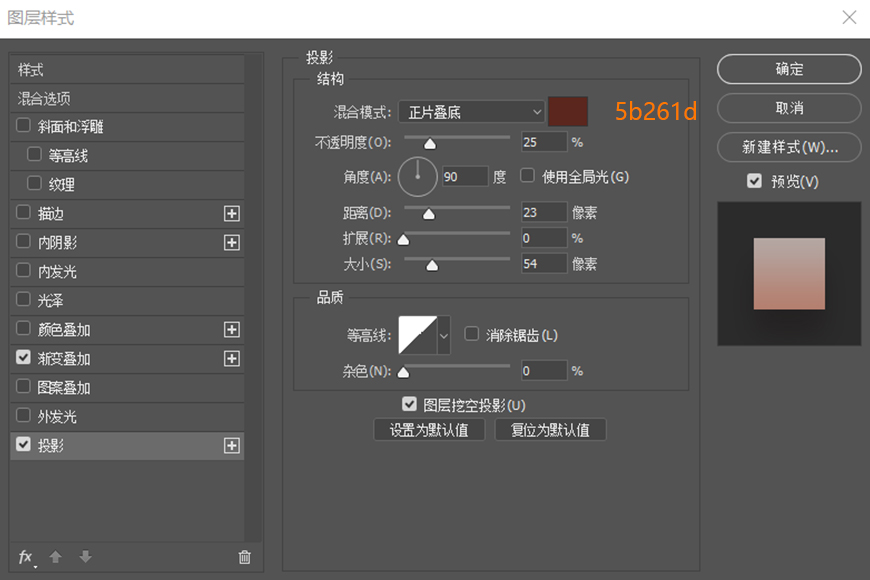
Task: Open the 混合模式 dropdown showing 正片叠底
Action: pyautogui.click(x=470, y=111)
